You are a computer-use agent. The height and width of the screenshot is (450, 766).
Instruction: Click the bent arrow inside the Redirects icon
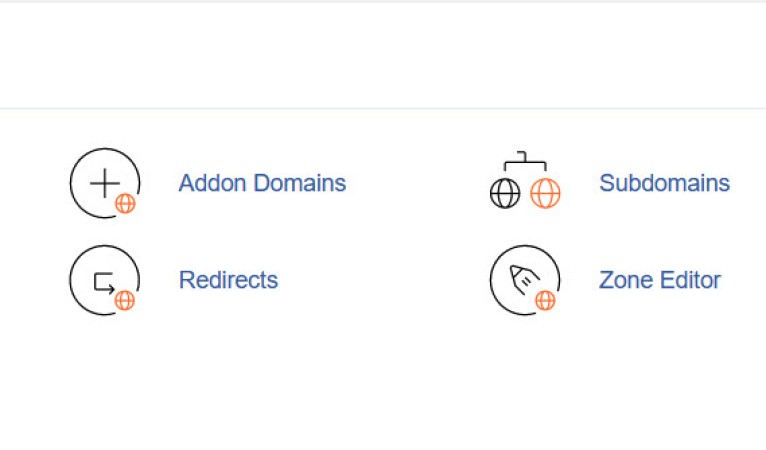104,283
